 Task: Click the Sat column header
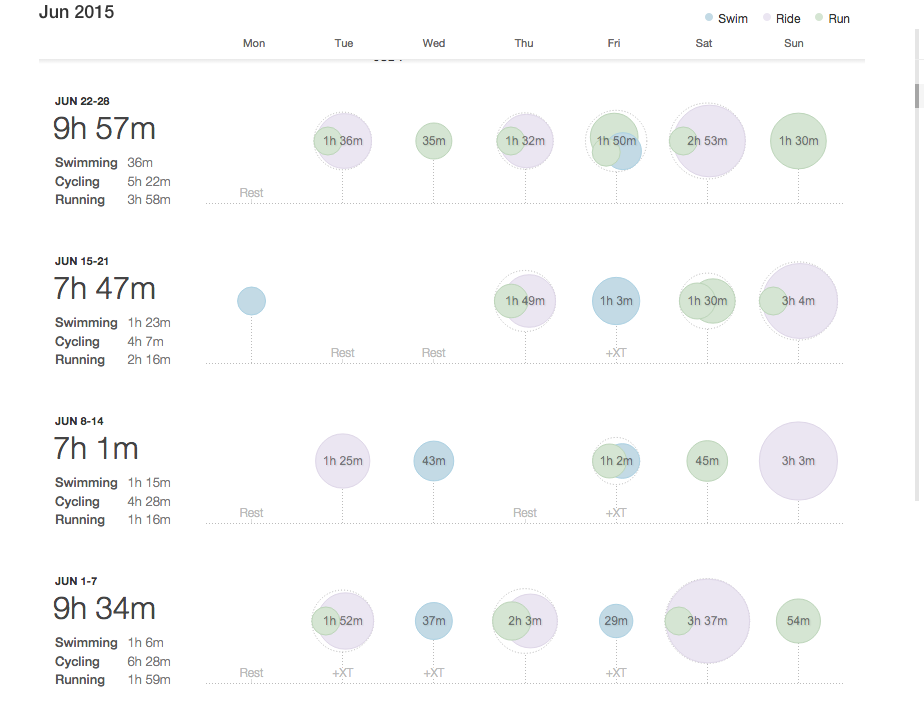(x=704, y=43)
